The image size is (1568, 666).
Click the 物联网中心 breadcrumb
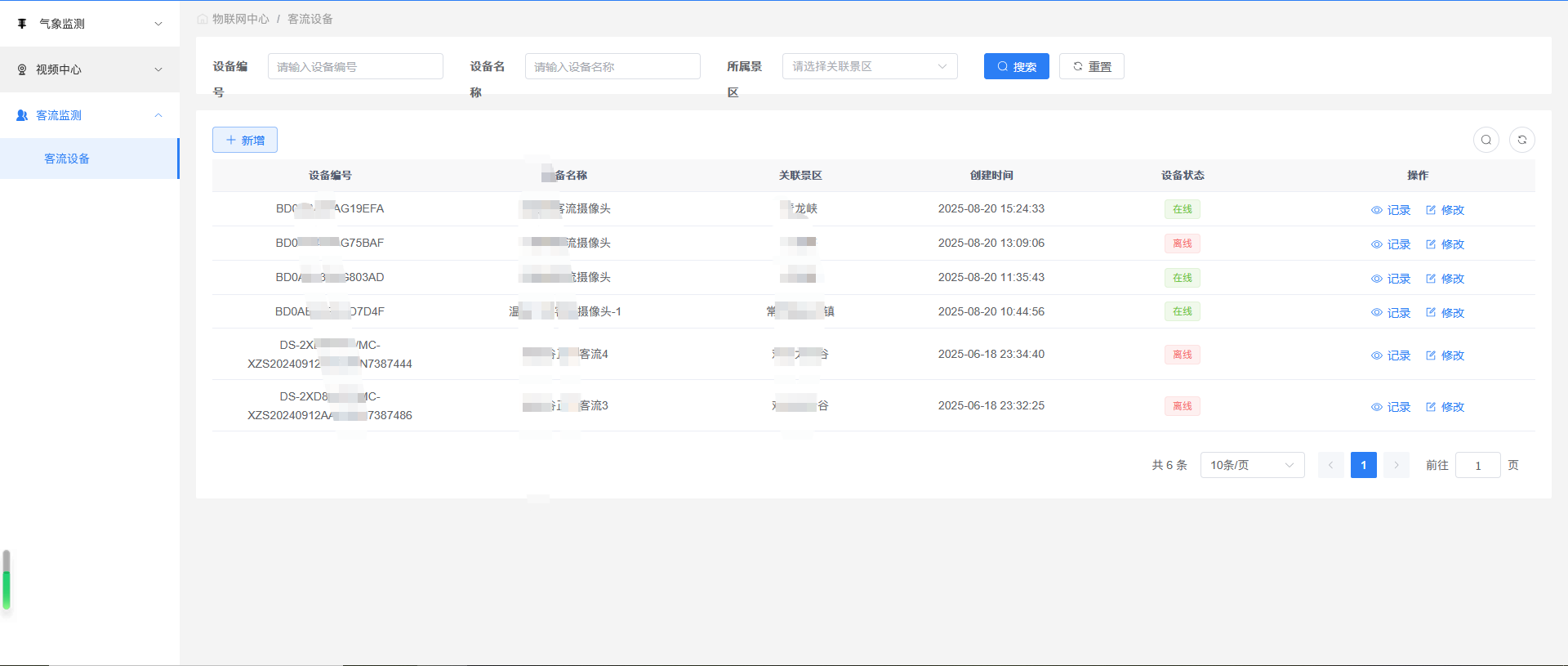241,19
